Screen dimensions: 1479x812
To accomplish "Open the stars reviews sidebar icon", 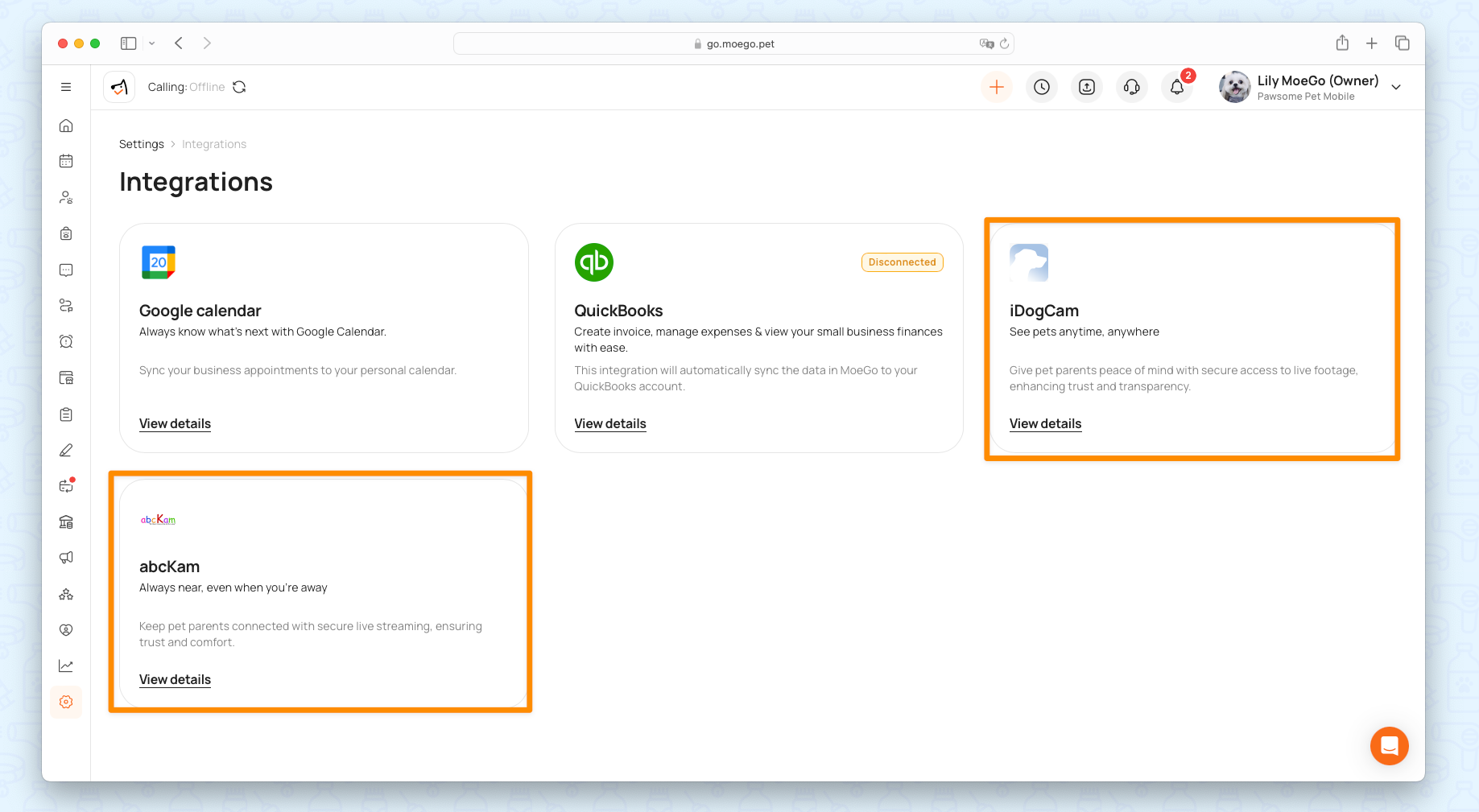I will [x=66, y=594].
